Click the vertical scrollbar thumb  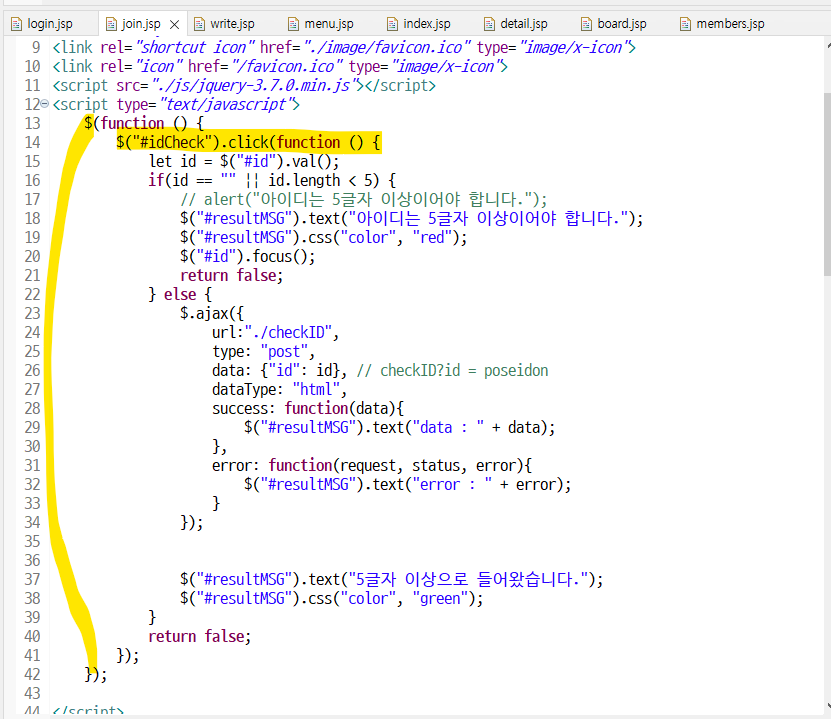(x=827, y=183)
